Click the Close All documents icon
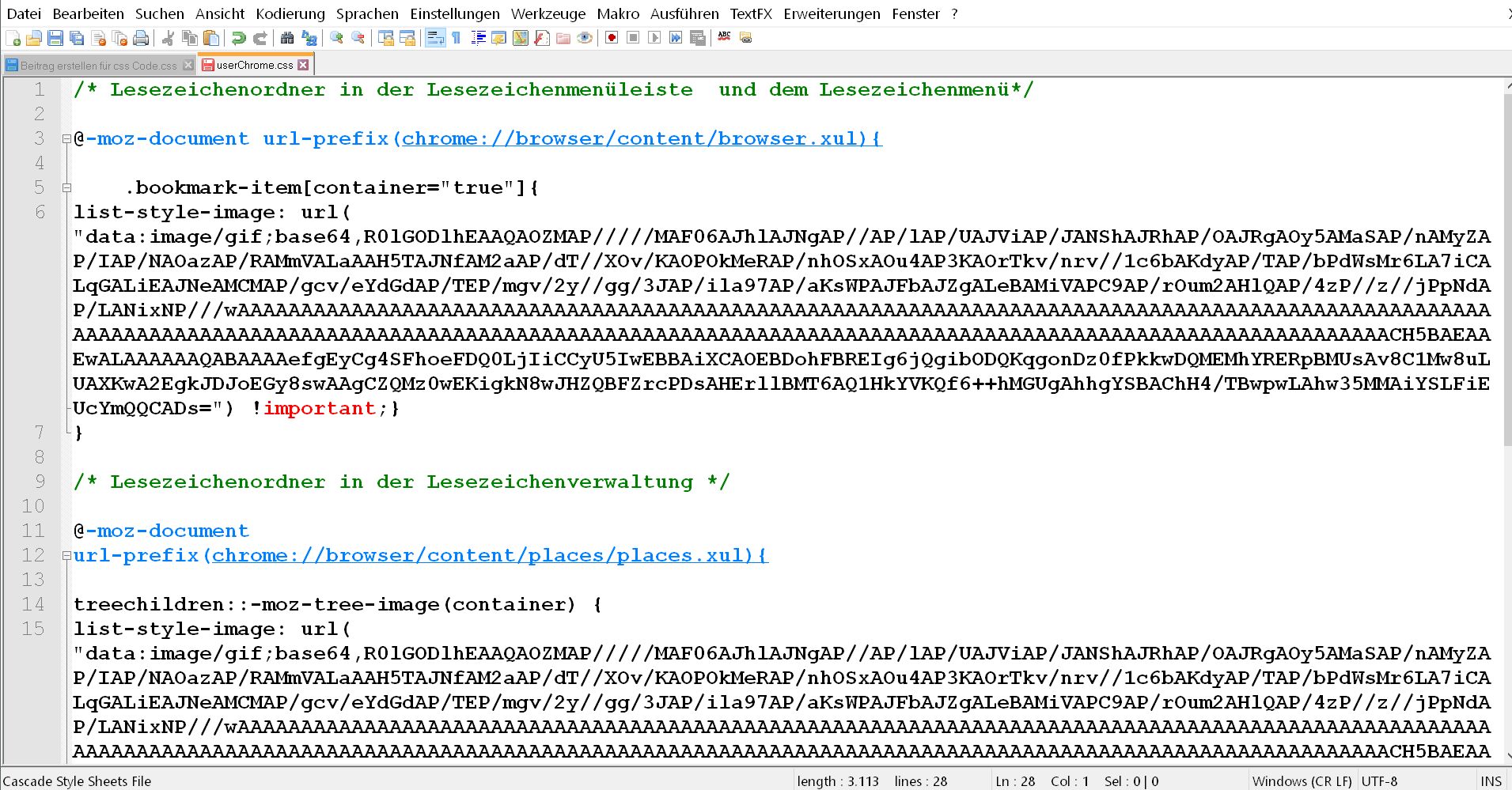The width and height of the screenshot is (1512, 790). tap(119, 38)
